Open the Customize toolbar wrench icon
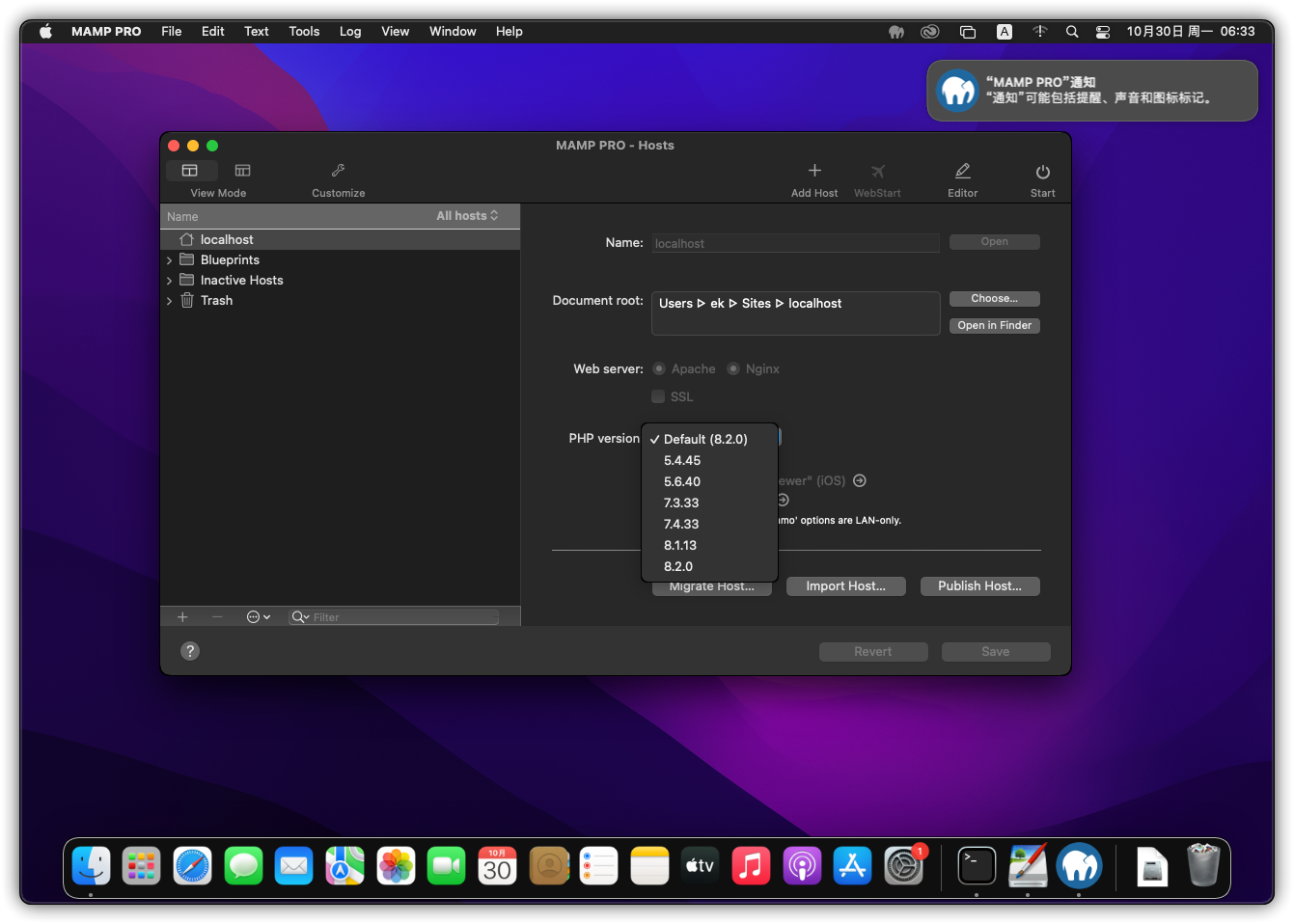1294x924 pixels. tap(338, 171)
